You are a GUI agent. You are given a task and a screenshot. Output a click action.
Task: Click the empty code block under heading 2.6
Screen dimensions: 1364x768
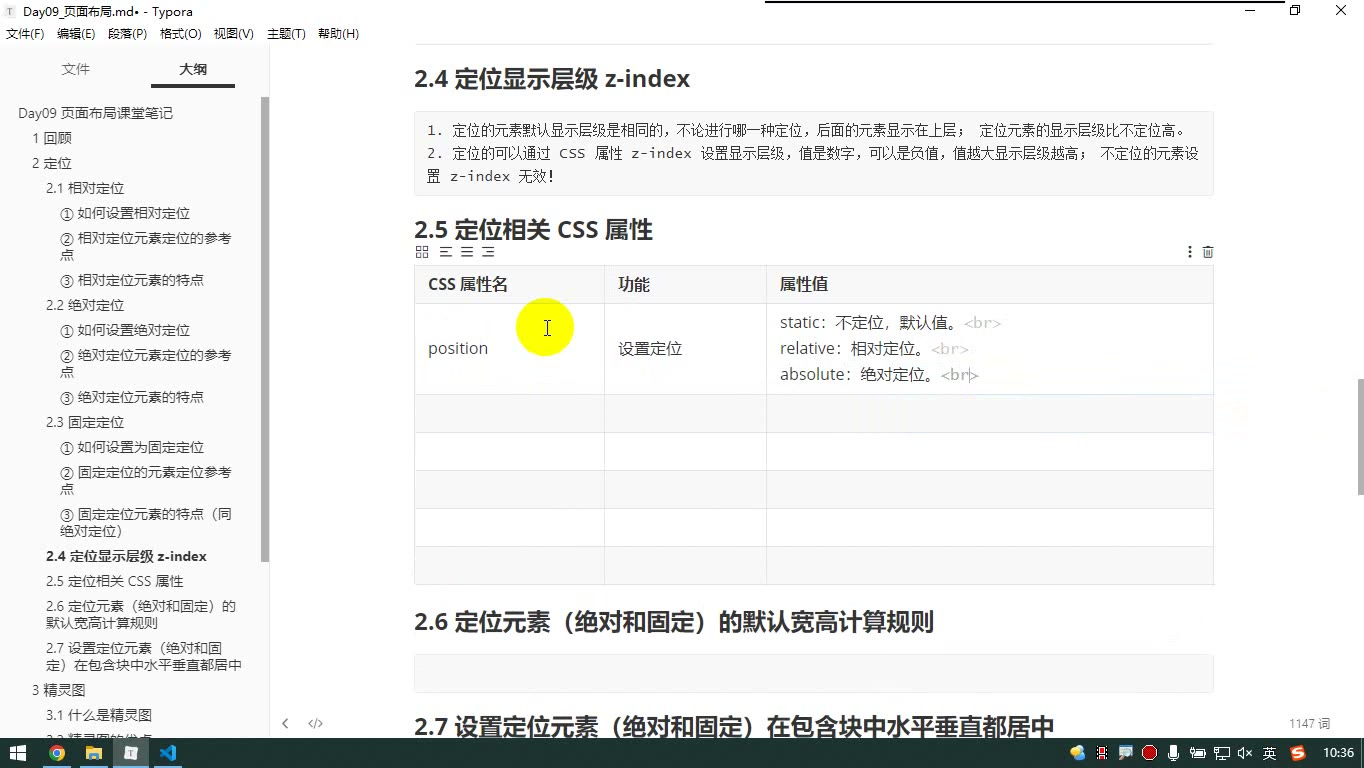tap(814, 674)
